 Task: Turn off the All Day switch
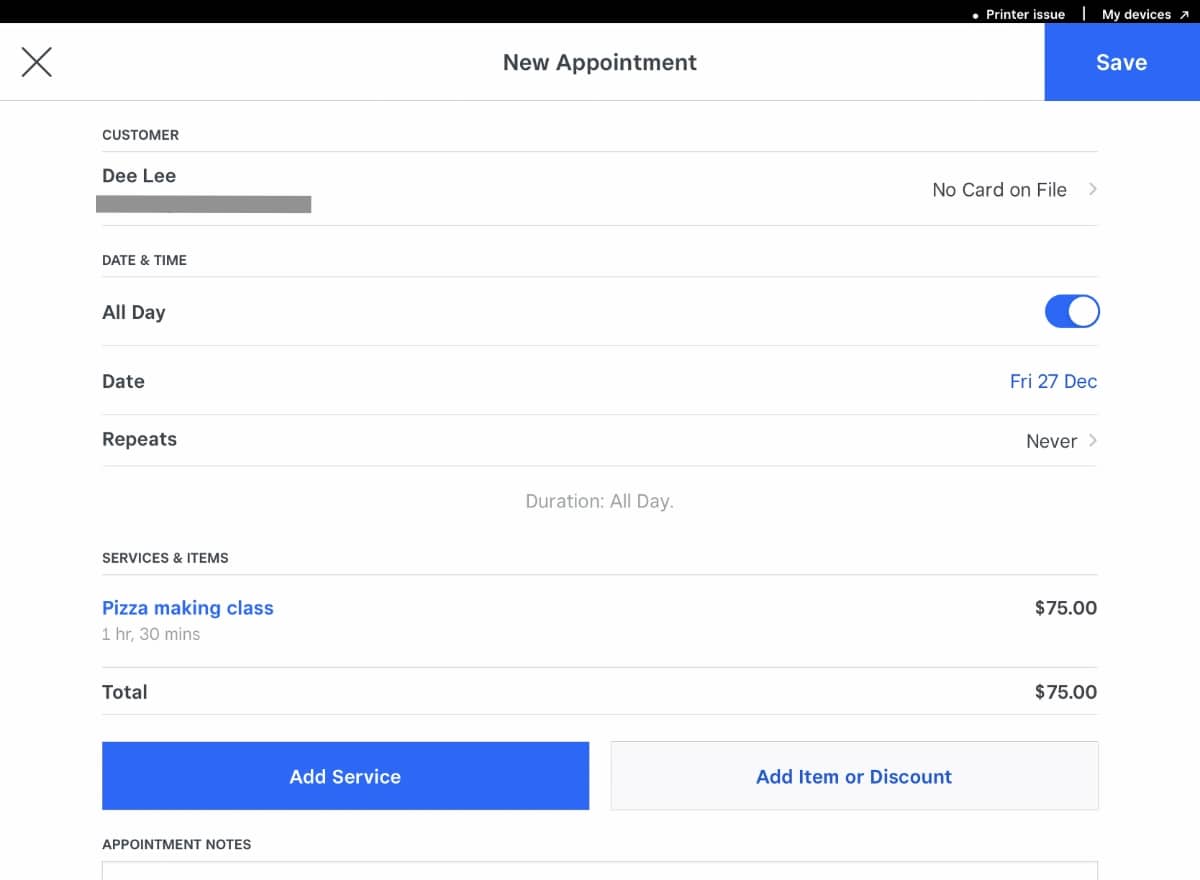[x=1072, y=312]
